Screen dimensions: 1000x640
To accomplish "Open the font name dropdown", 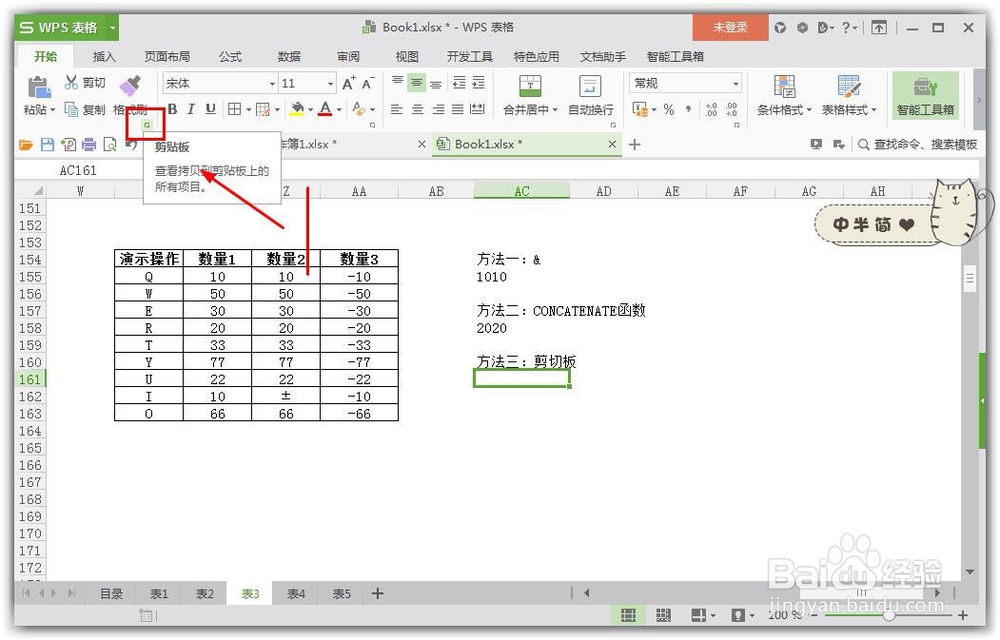I will click(275, 83).
